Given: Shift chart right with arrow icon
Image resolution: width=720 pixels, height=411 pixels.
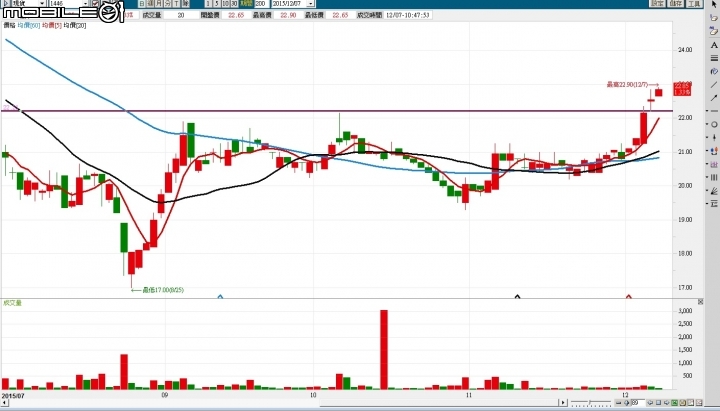Looking at the screenshot, I should point(667,403).
